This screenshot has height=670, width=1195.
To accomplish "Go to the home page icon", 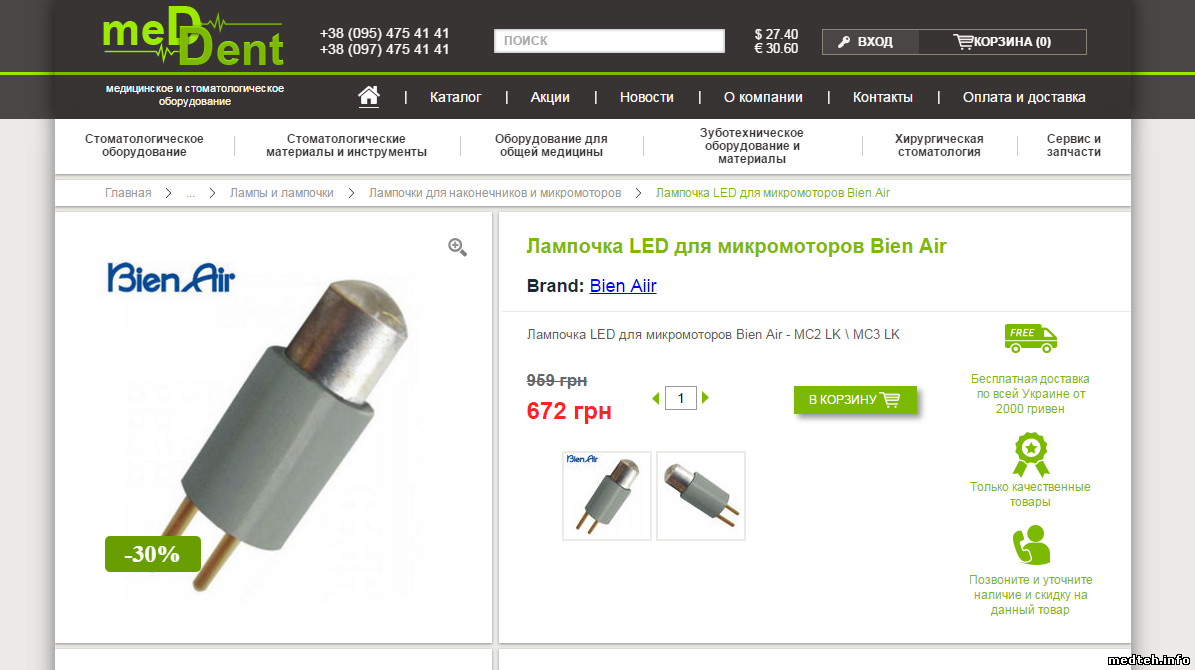I will pyautogui.click(x=369, y=96).
